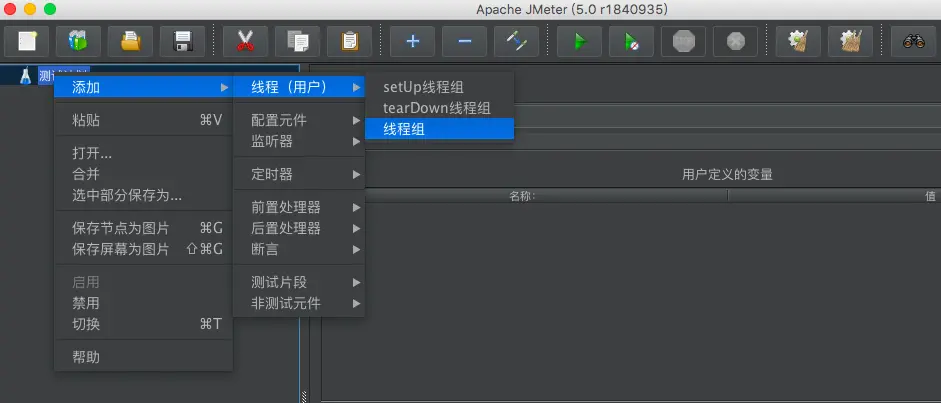Expand the 前置处理器 submenu

click(x=299, y=207)
